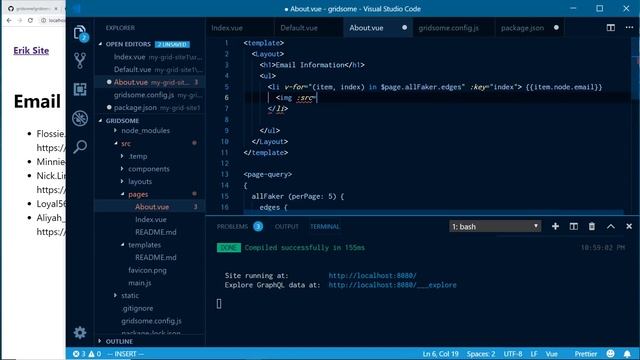Open the ___explore GraphQL link in terminal
This screenshot has width=640, height=360.
[392, 285]
